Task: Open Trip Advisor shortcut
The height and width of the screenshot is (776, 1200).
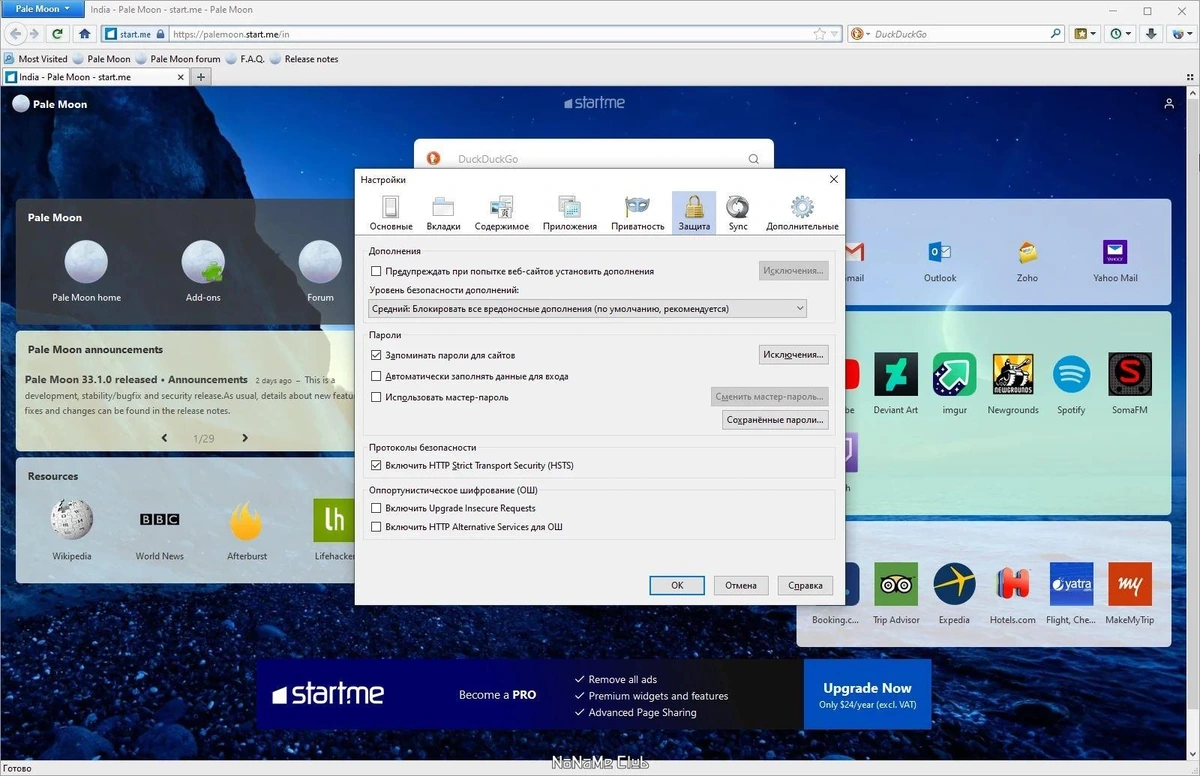Action: click(x=896, y=584)
